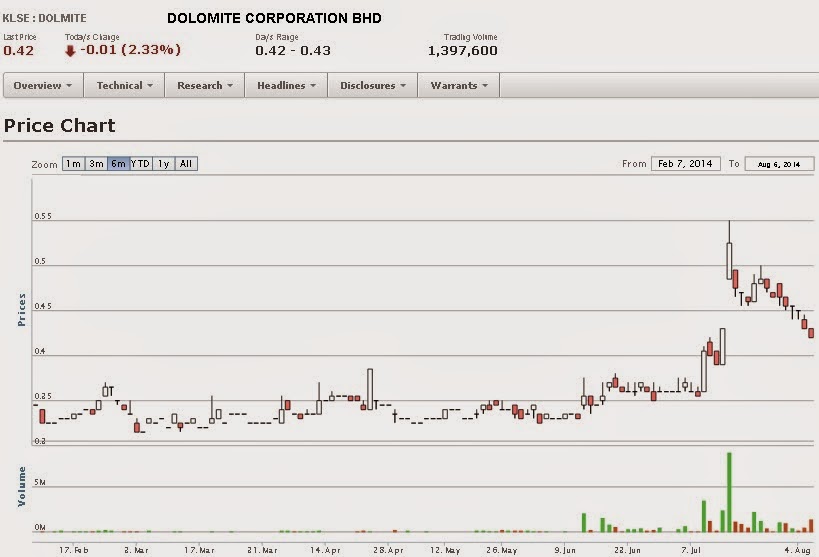Click the 5M volume axis label
The width and height of the screenshot is (819, 557).
(x=40, y=482)
